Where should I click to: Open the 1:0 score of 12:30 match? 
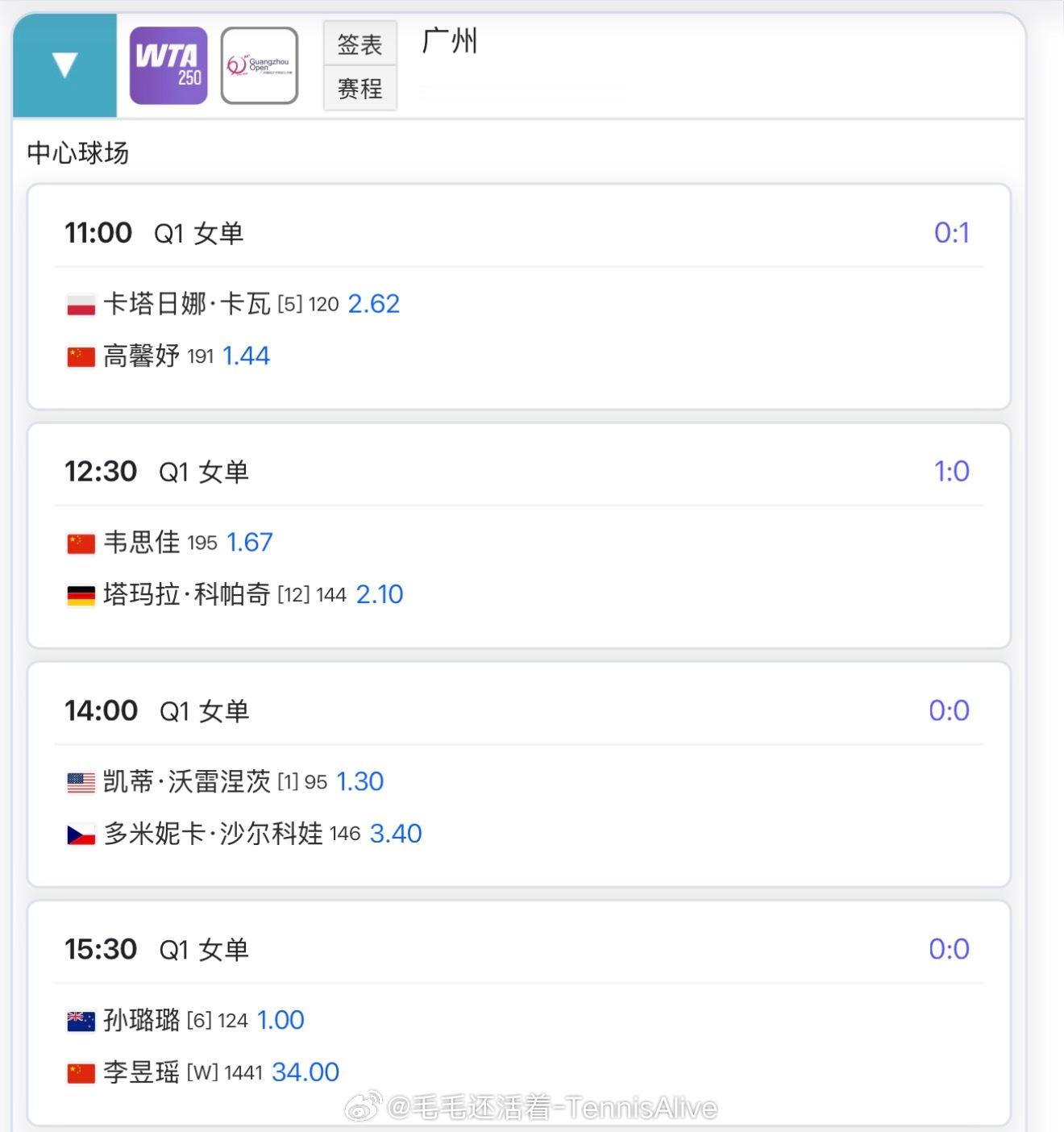click(951, 472)
